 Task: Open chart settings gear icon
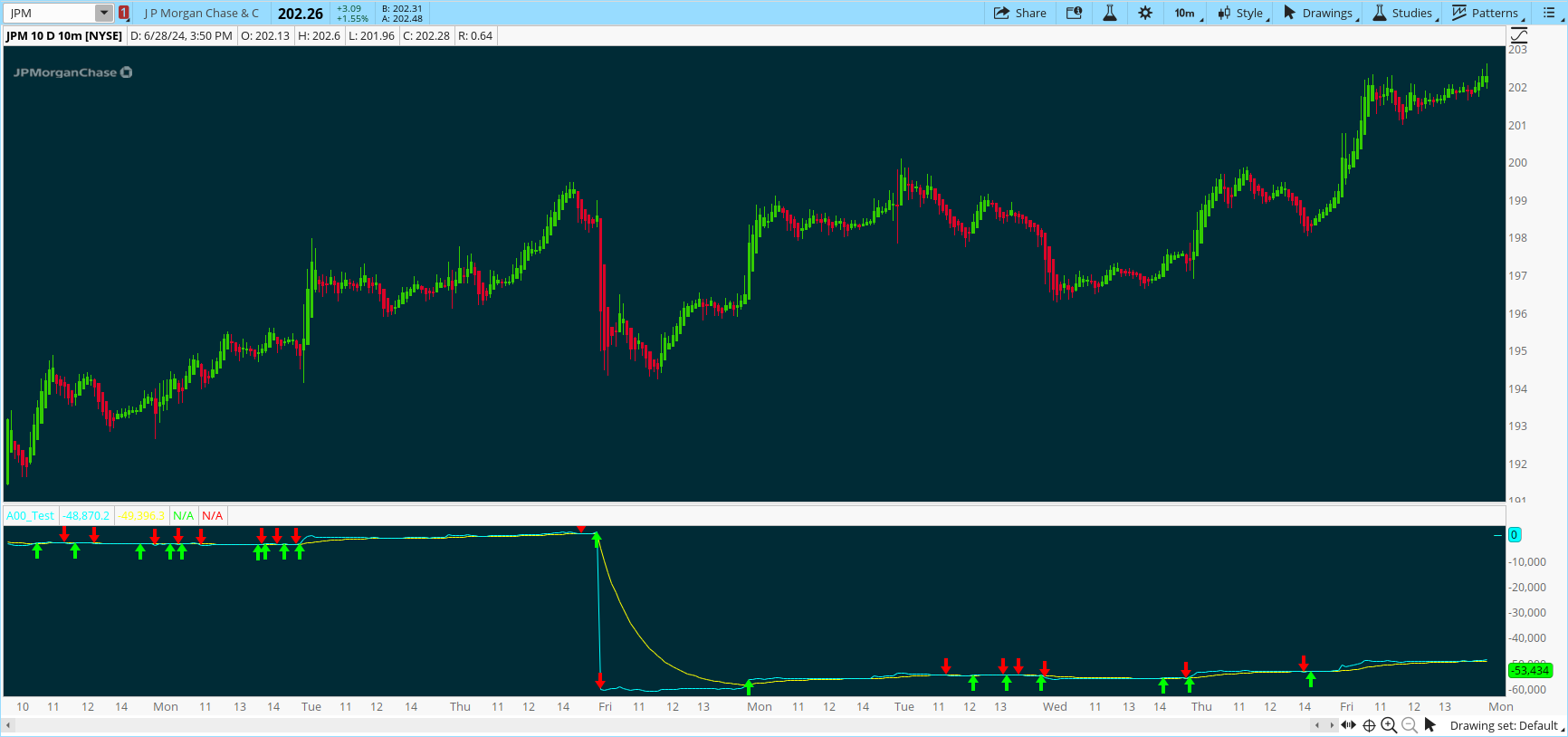1145,13
